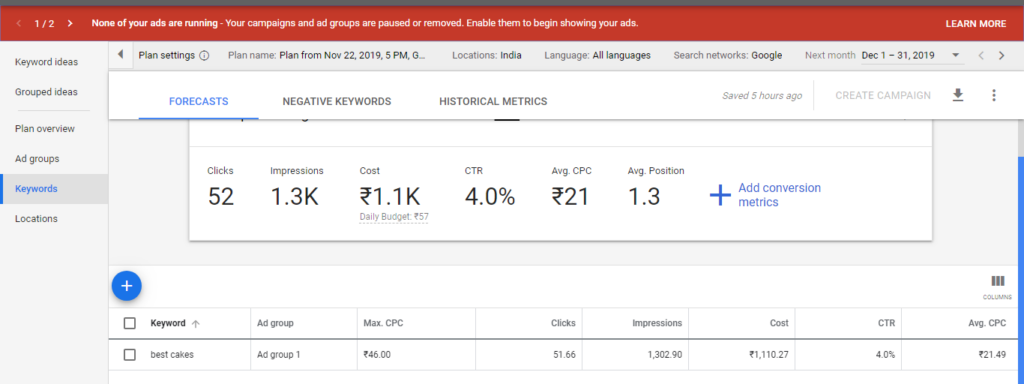Viewport: 1024px width, 384px height.
Task: Open Plan overview in sidebar
Action: point(45,129)
